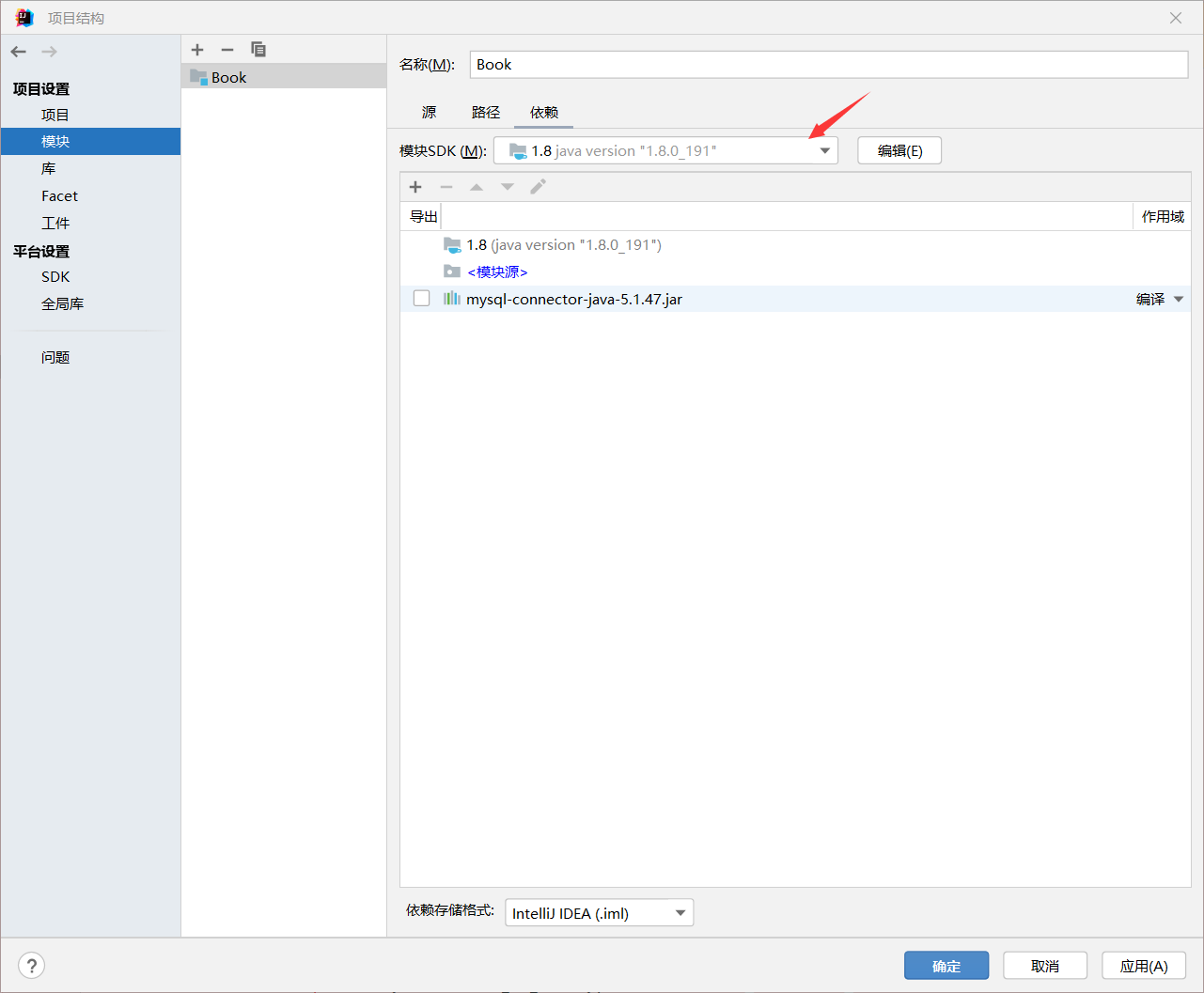Move the dependency up

pos(477,187)
